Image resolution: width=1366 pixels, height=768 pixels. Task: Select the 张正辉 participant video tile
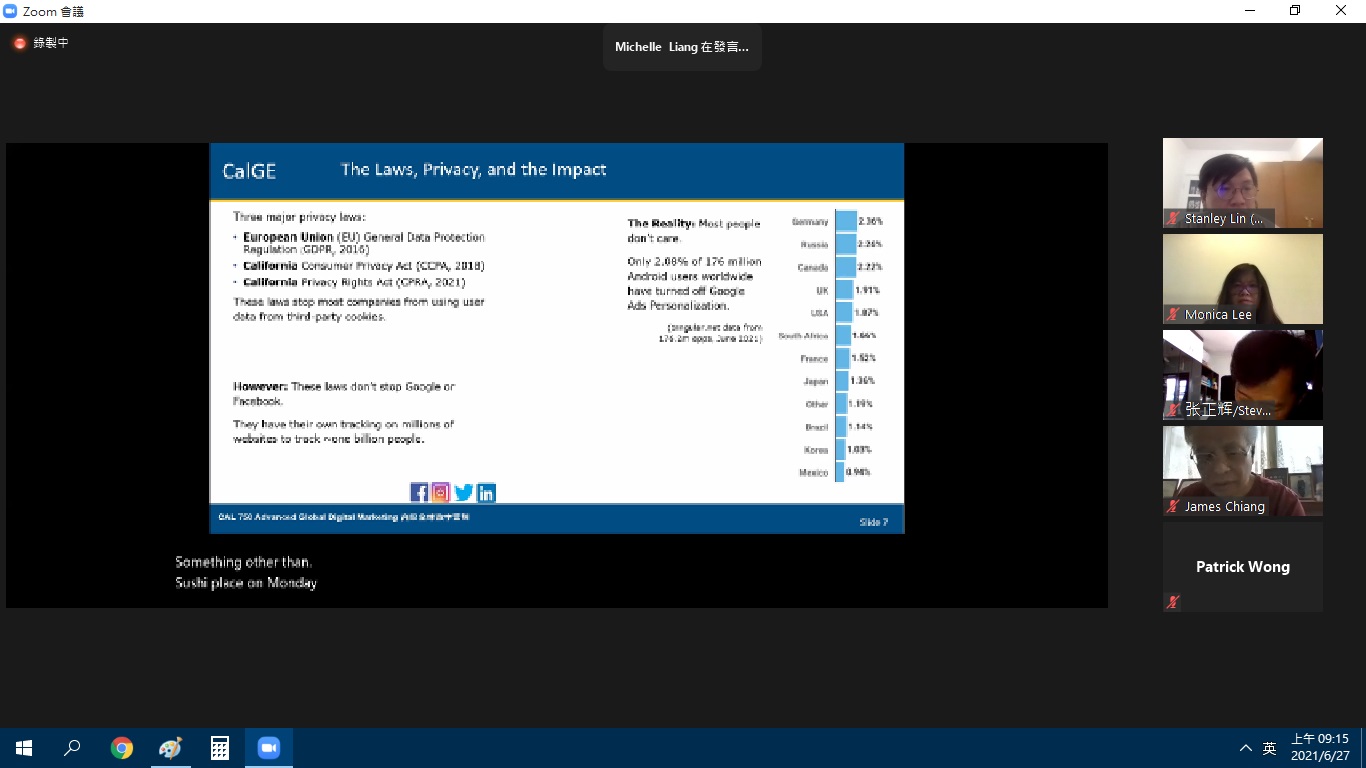(1242, 374)
